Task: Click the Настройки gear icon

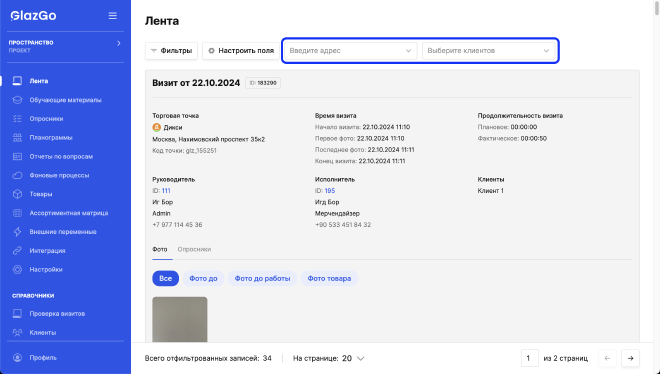Action: [x=17, y=269]
